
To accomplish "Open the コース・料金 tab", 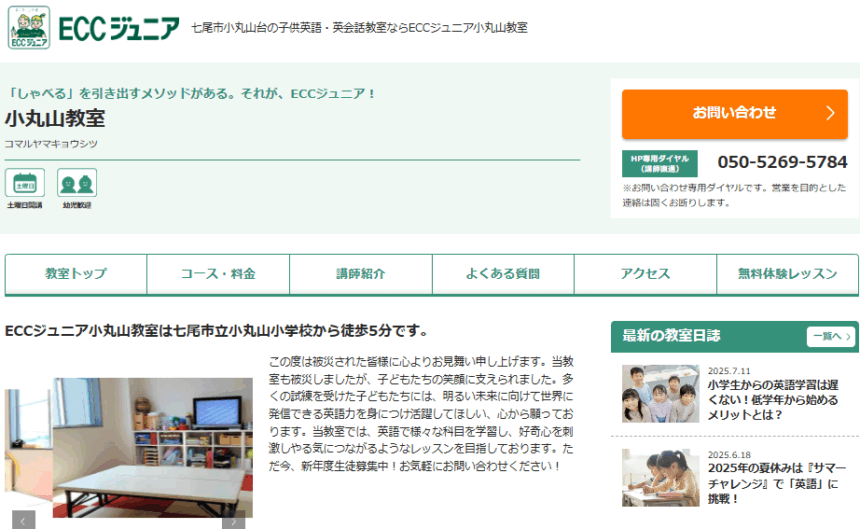I will tap(218, 274).
